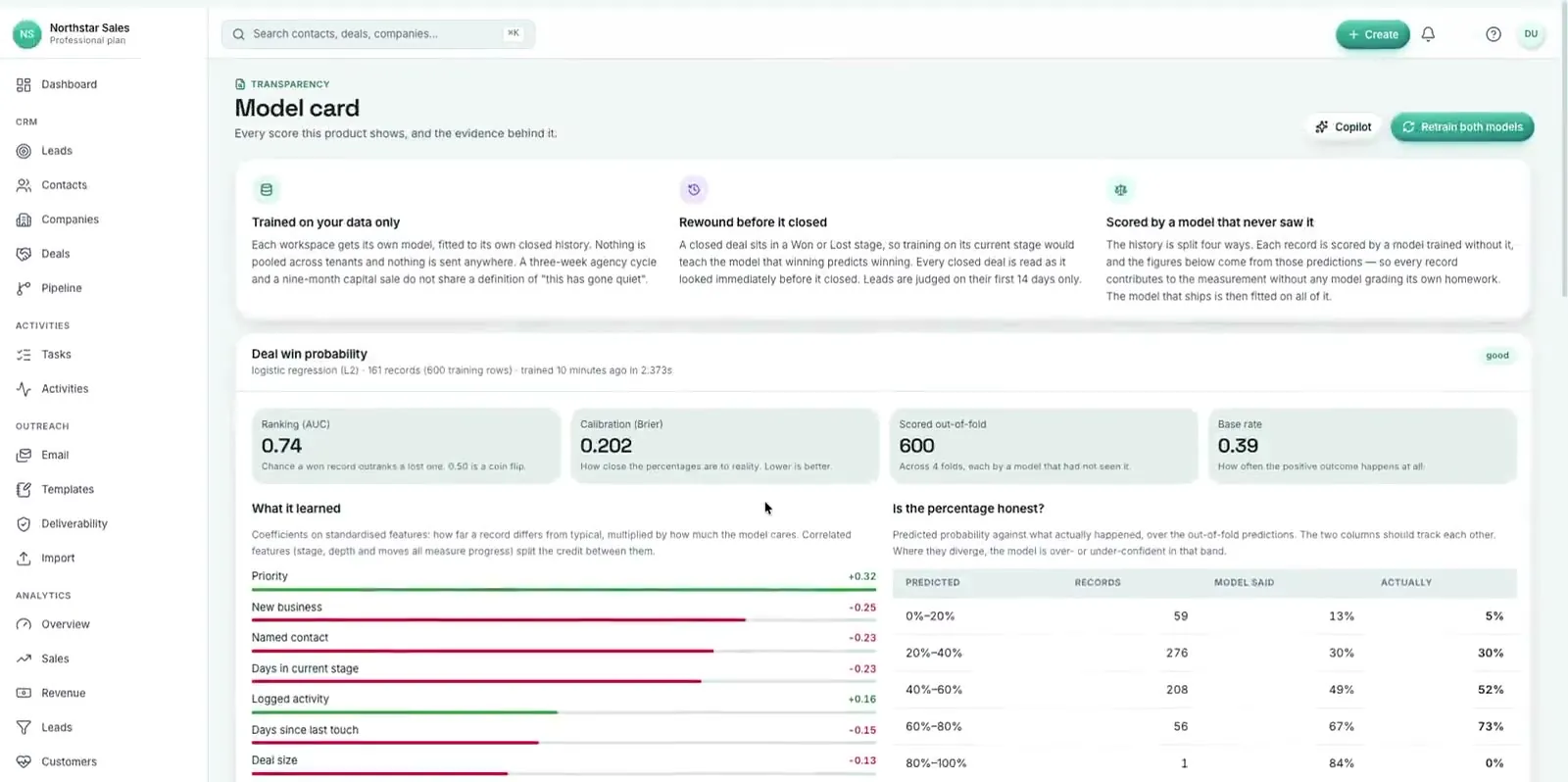Open the Copilot assistant
The width and height of the screenshot is (1568, 782).
click(1343, 126)
